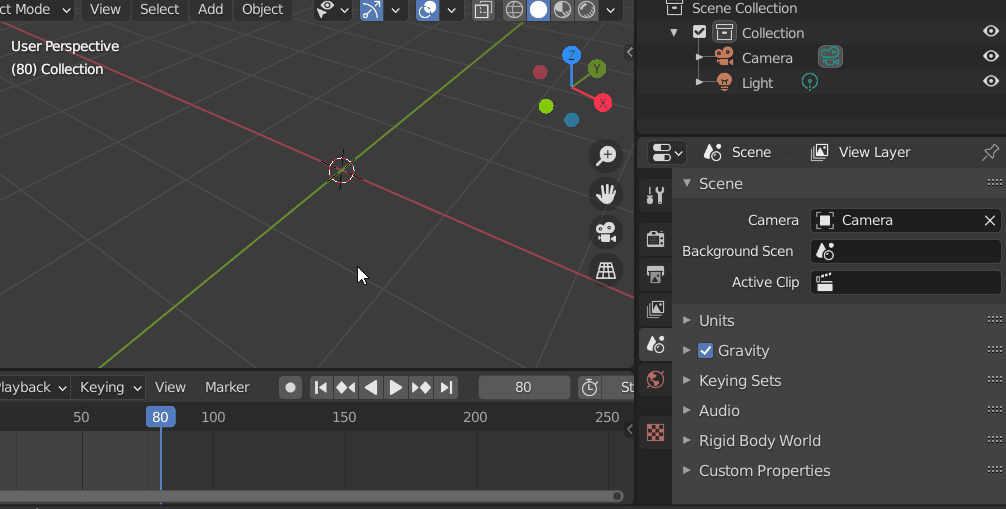Click the clock sync icon in timeline

(590, 388)
